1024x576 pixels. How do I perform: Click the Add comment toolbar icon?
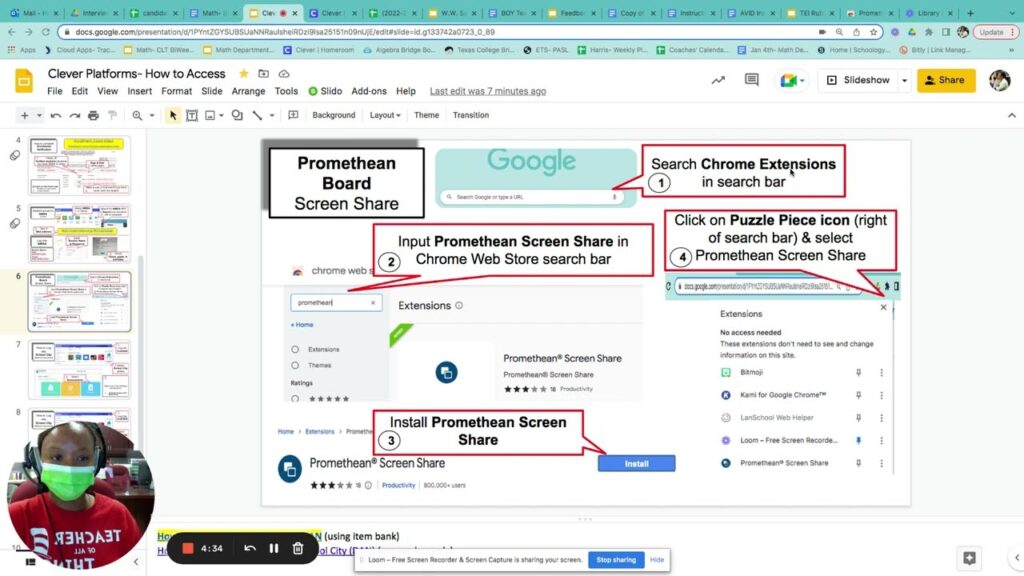point(293,116)
